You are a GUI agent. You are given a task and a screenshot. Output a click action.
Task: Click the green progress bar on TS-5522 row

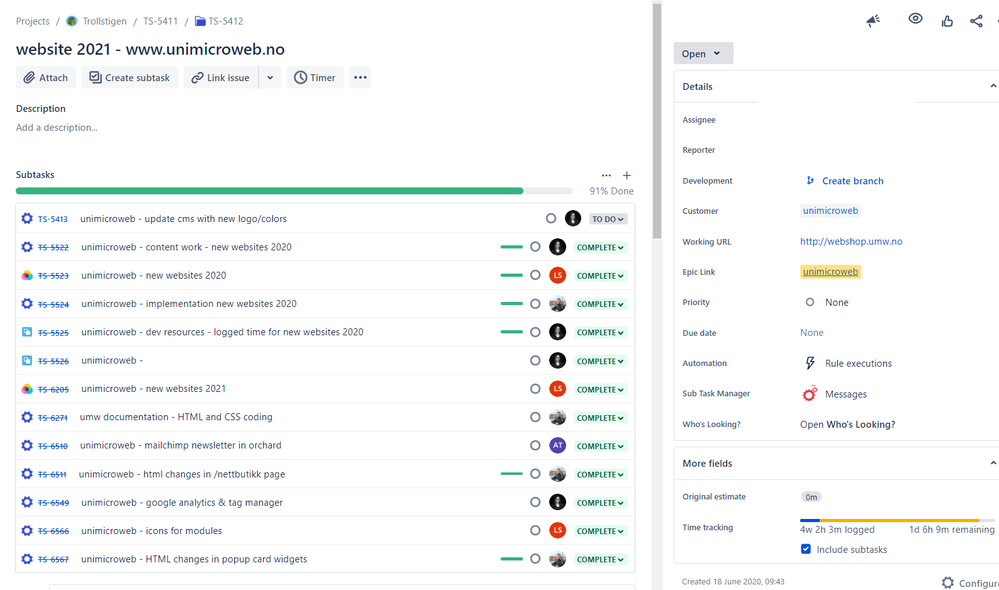512,247
